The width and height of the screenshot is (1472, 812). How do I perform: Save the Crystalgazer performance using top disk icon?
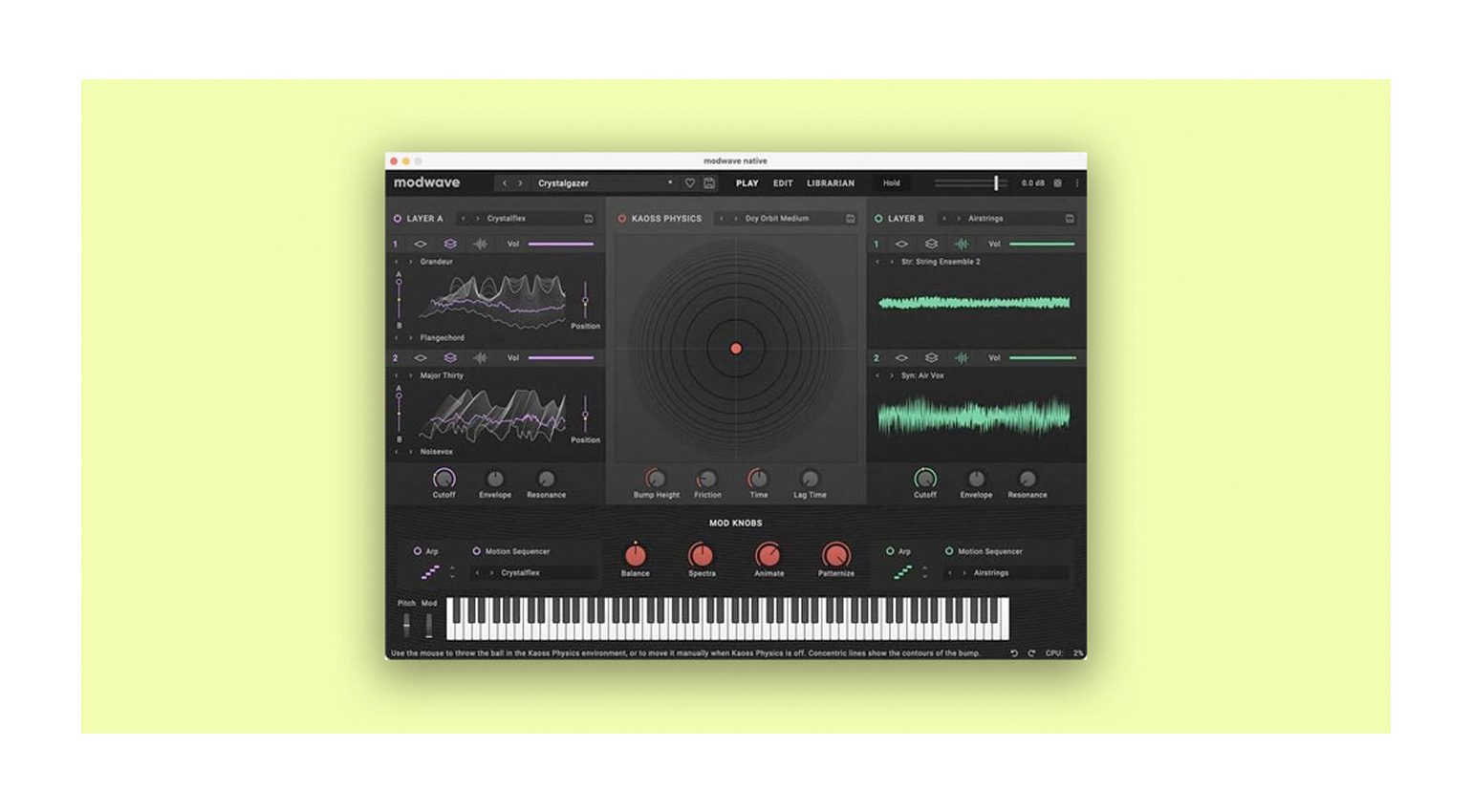(709, 183)
